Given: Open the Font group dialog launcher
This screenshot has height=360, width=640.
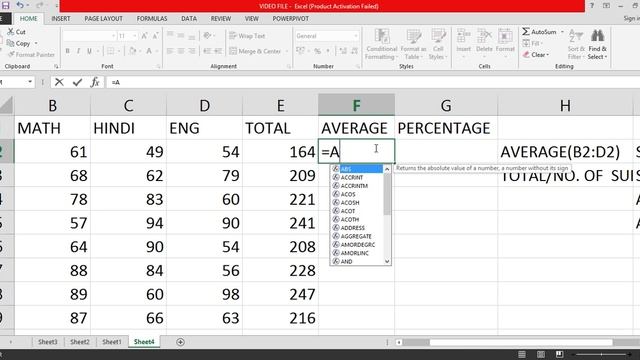Looking at the screenshot, I should pos(158,66).
